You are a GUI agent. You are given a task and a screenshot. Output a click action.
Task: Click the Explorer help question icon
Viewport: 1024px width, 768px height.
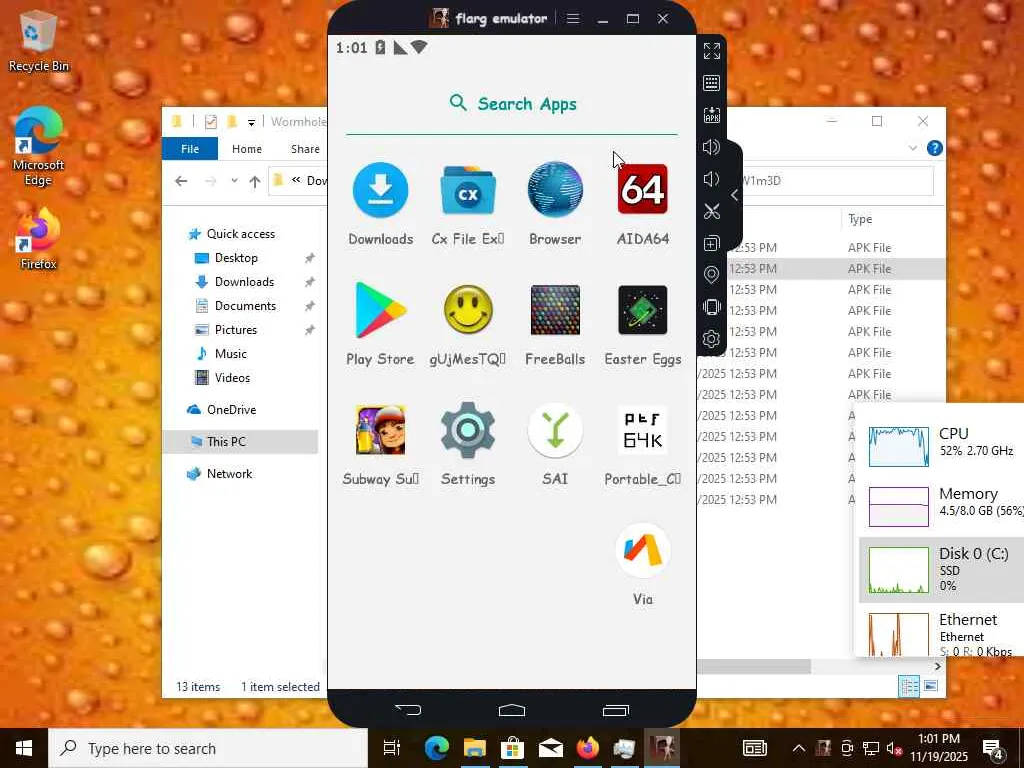[x=935, y=148]
